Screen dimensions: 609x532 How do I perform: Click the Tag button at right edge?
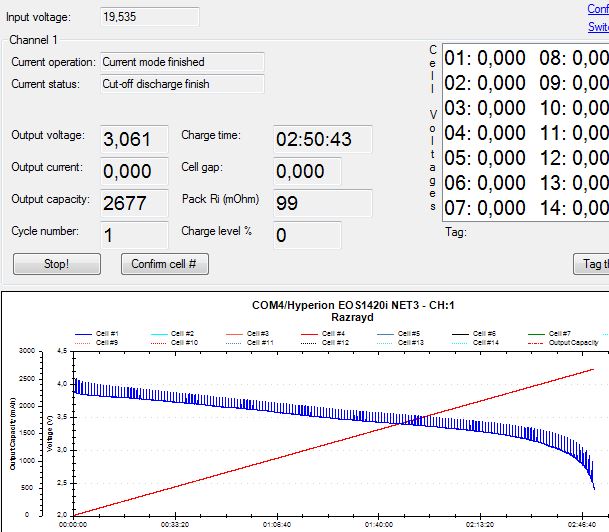590,264
